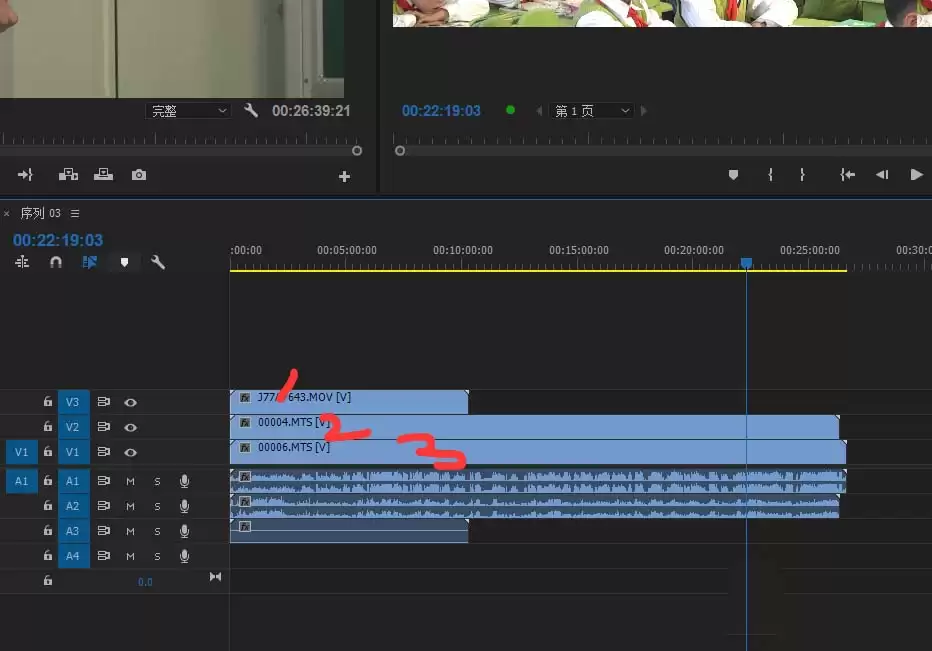
Task: Toggle the lock on track V2
Action: pyautogui.click(x=47, y=427)
